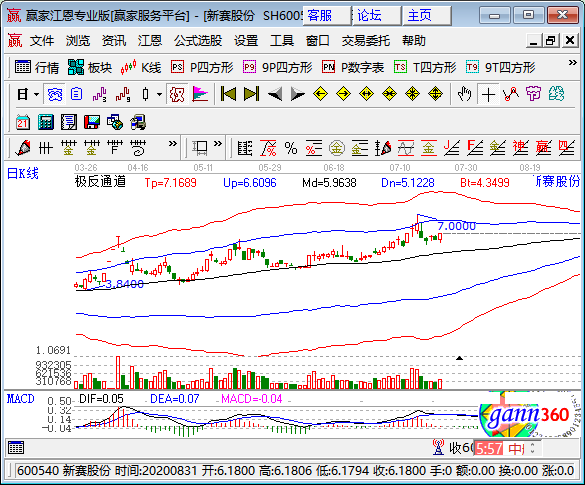The image size is (585, 485).
Task: Open the calculator icon
Action: [46, 122]
